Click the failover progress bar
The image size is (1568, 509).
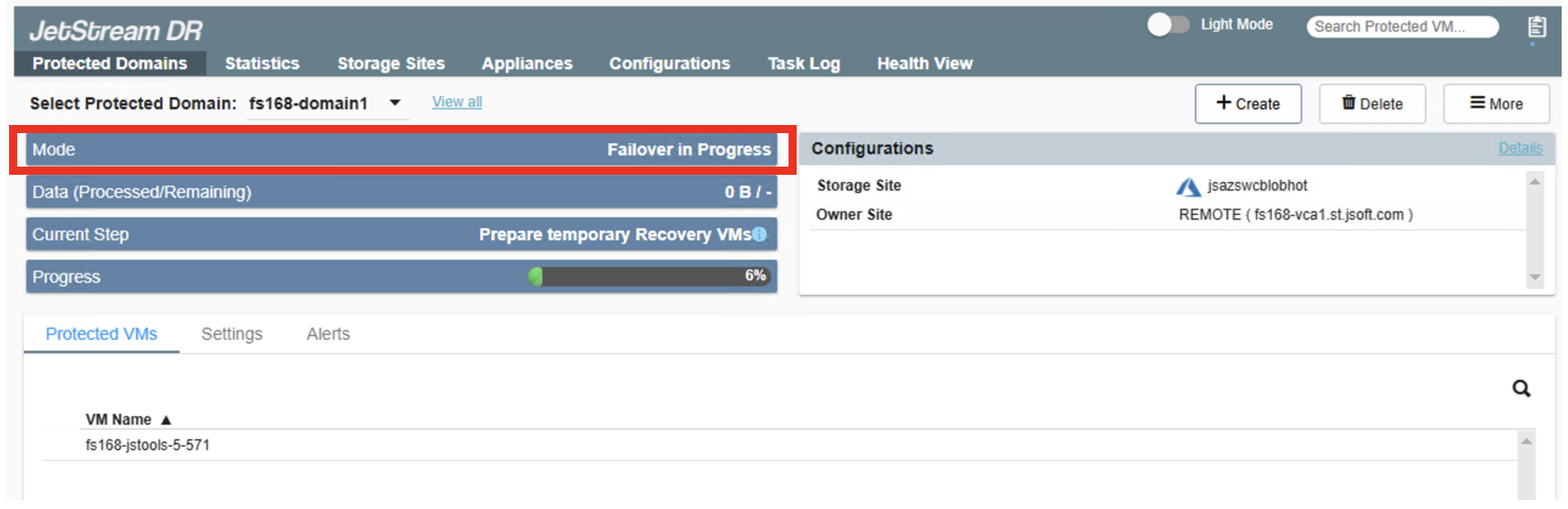(650, 276)
